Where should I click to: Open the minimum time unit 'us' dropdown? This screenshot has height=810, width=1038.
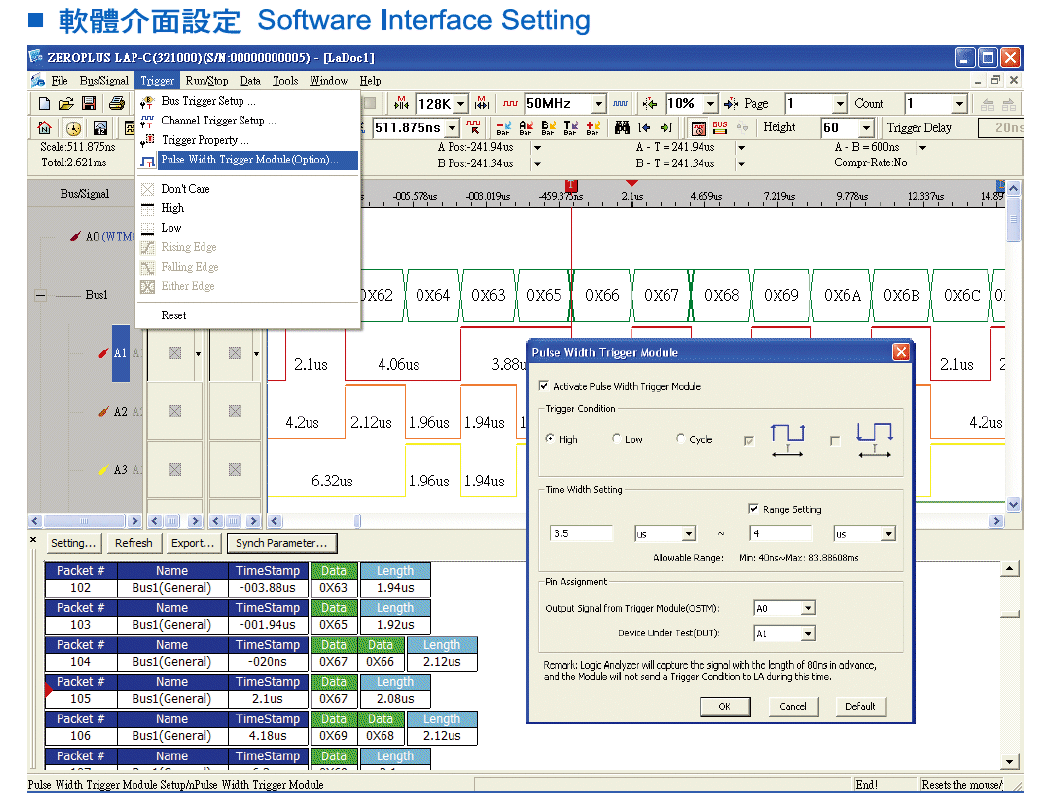point(689,533)
